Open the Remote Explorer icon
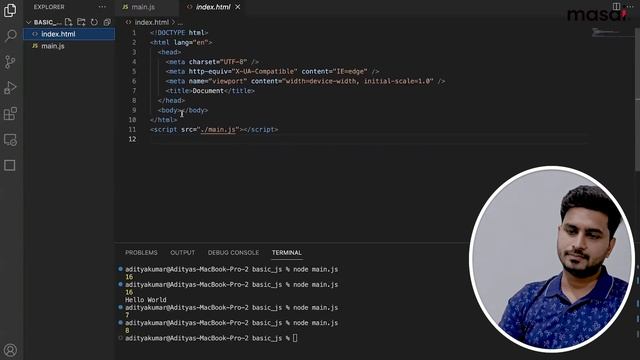 click(10, 140)
